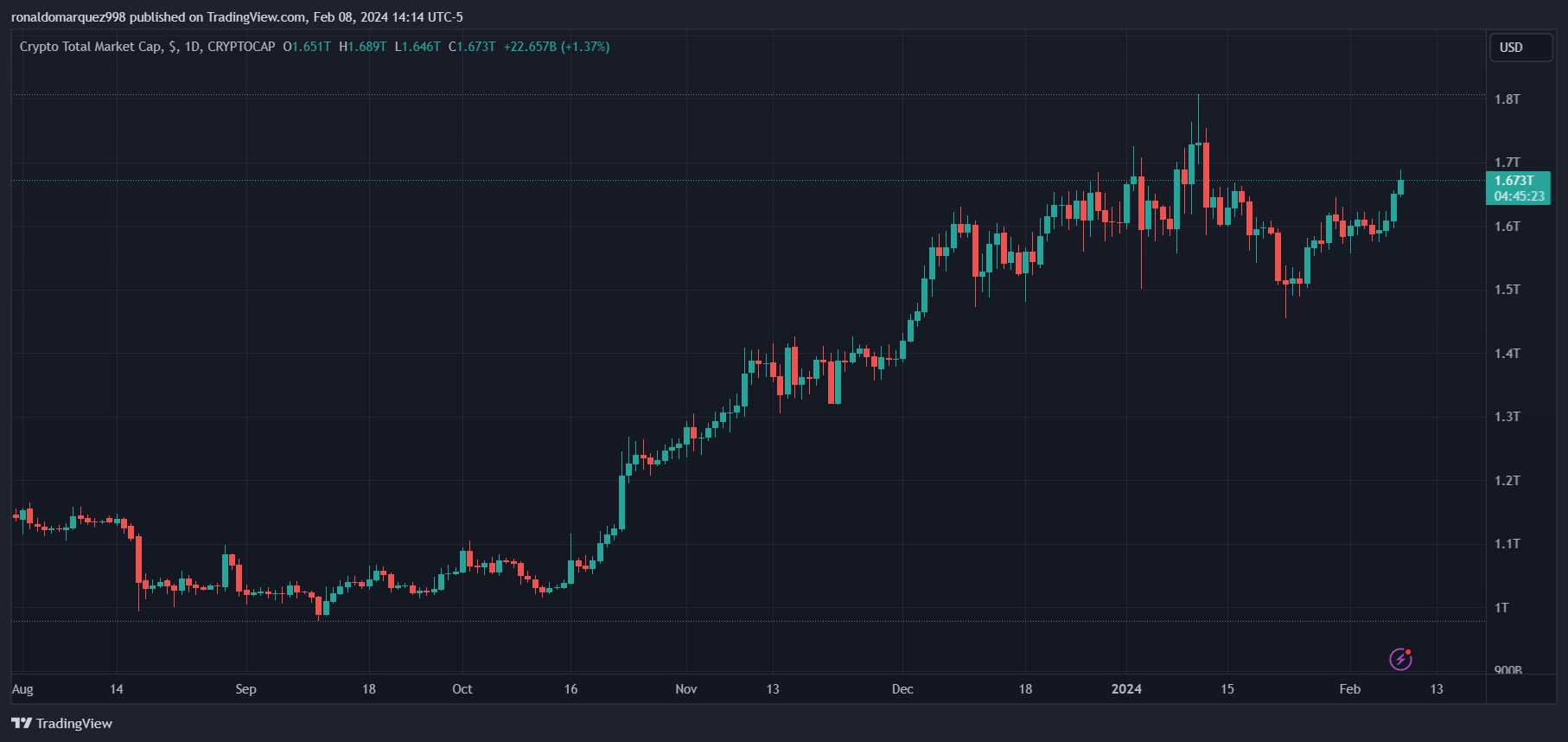This screenshot has width=1568, height=742.
Task: Click the Sep label on time axis
Action: tap(245, 689)
